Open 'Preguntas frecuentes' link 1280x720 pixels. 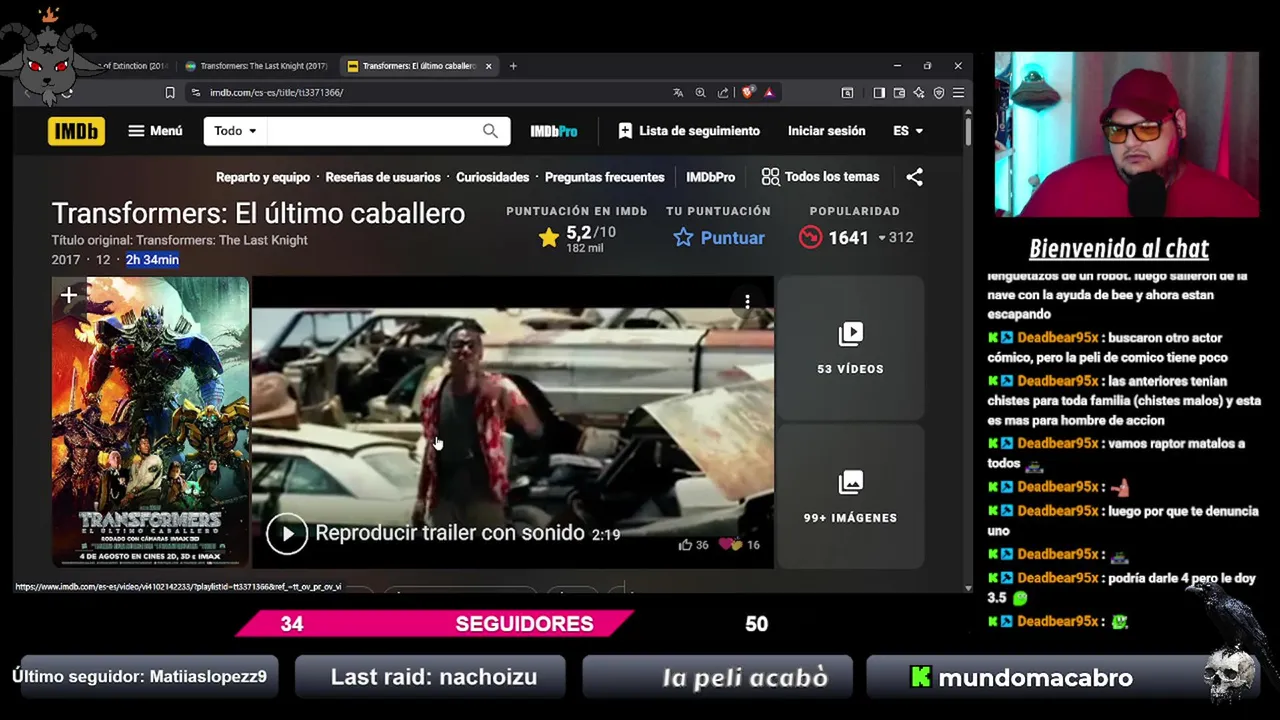pos(604,177)
